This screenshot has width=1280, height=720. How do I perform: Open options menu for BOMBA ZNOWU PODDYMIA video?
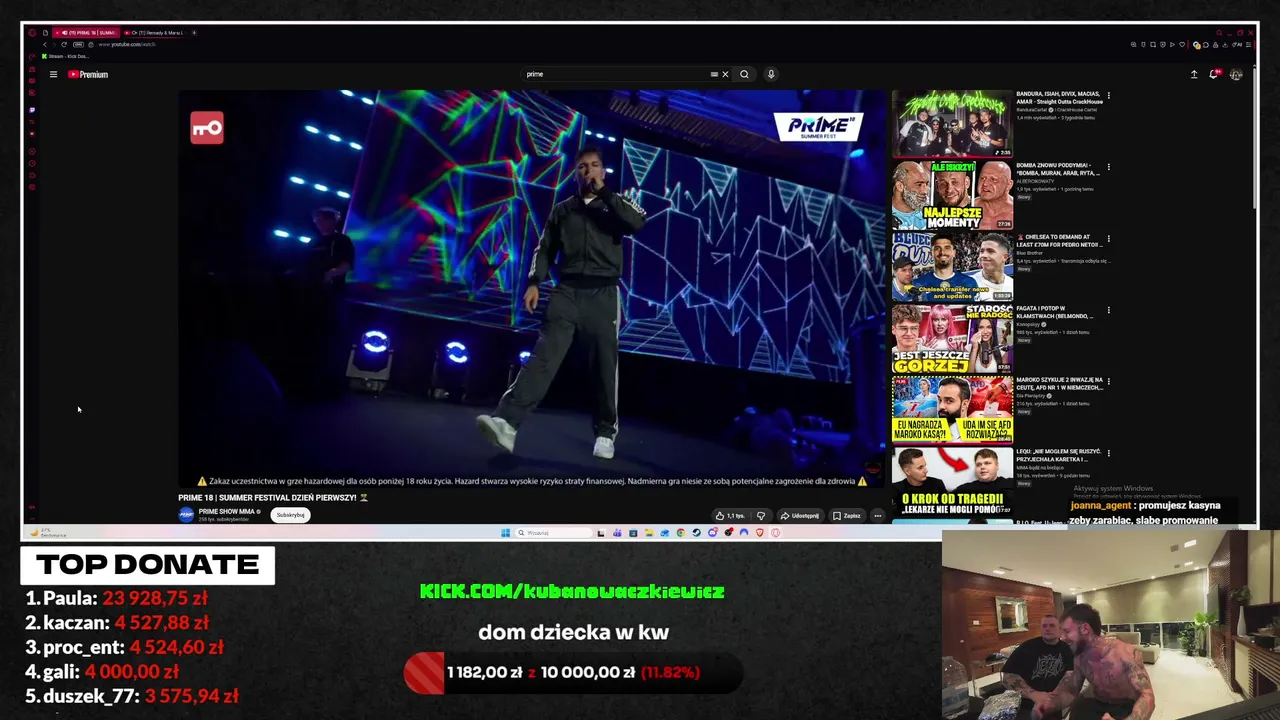[x=1108, y=167]
